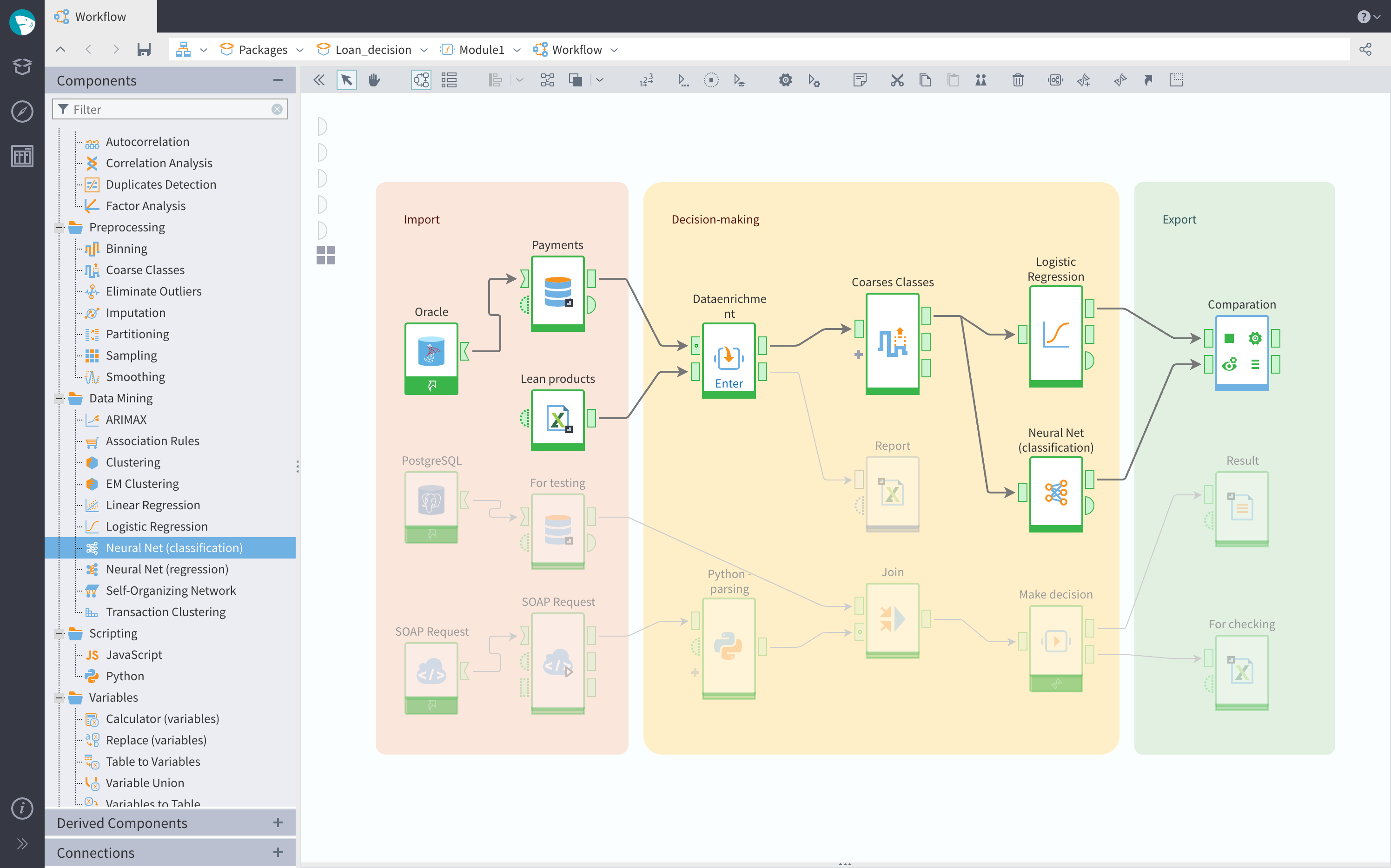1391x868 pixels.
Task: Select the Comparation node on canvas
Action: (x=1241, y=351)
